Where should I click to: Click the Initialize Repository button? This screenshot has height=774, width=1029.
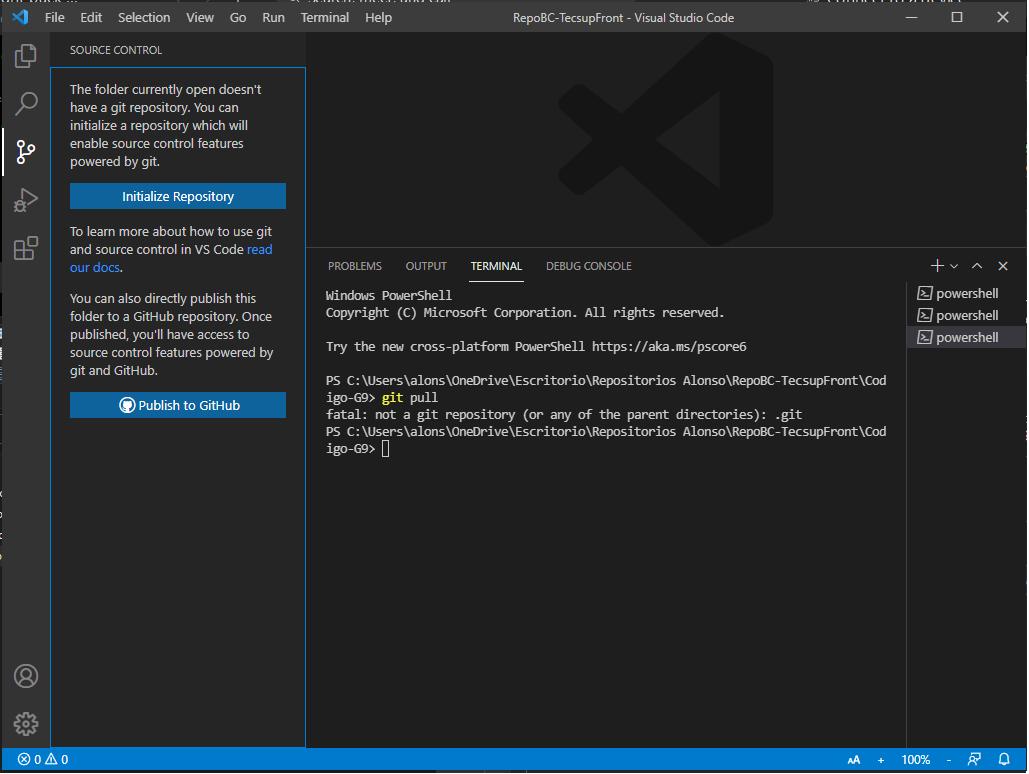click(177, 196)
